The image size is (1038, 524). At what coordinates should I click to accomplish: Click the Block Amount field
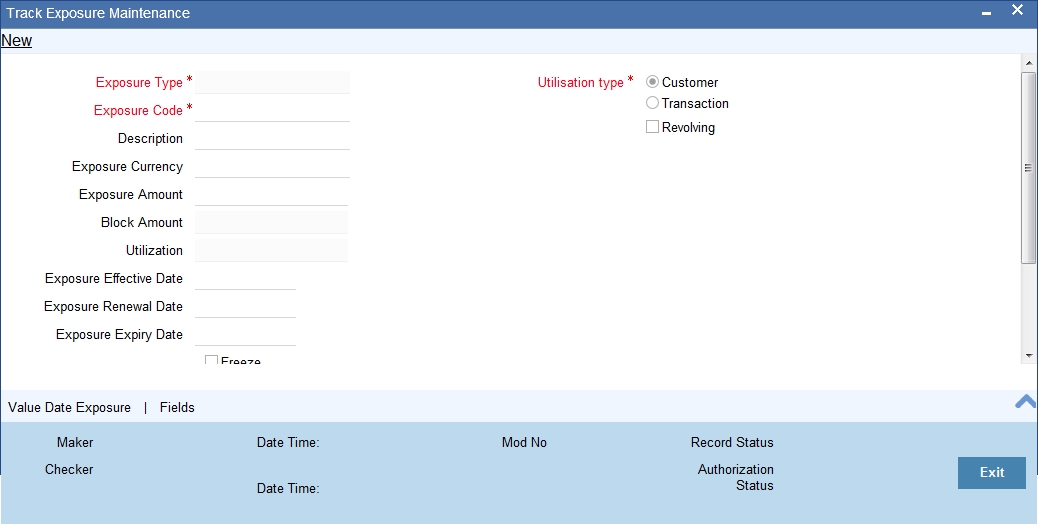(271, 222)
